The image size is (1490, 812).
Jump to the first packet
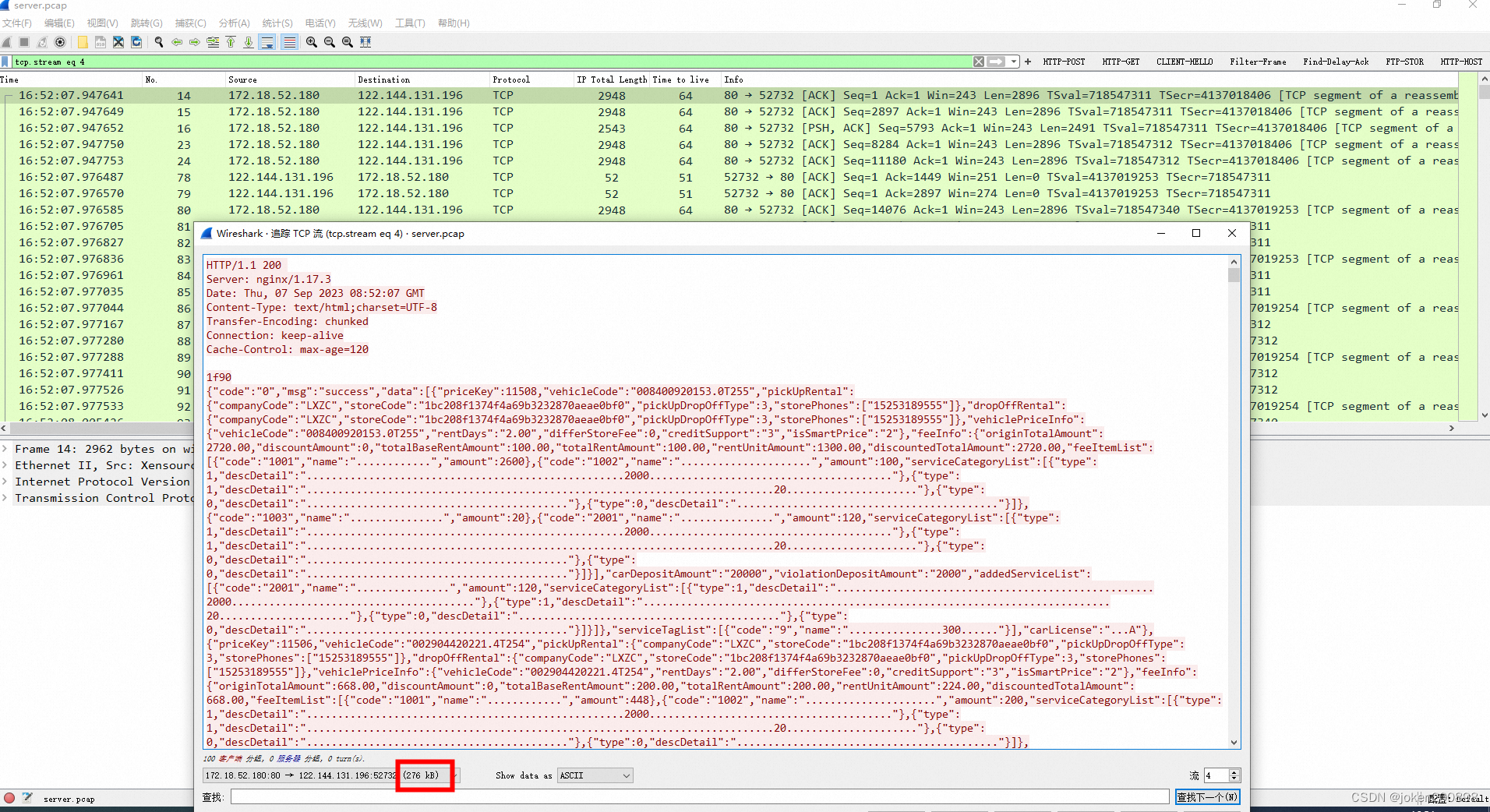[x=231, y=42]
